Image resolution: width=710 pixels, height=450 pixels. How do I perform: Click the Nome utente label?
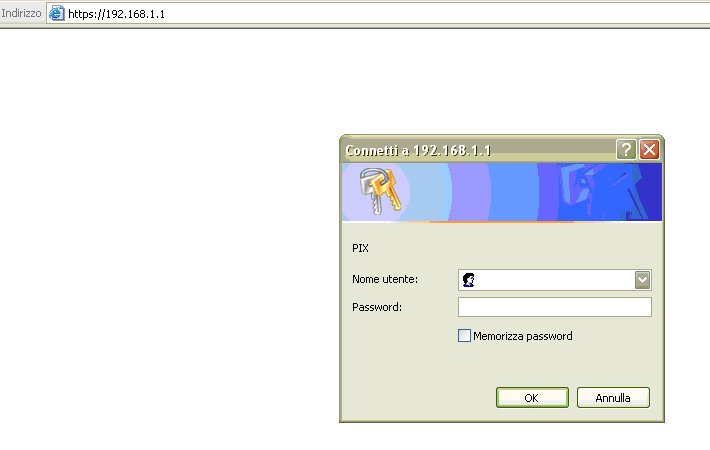[385, 279]
